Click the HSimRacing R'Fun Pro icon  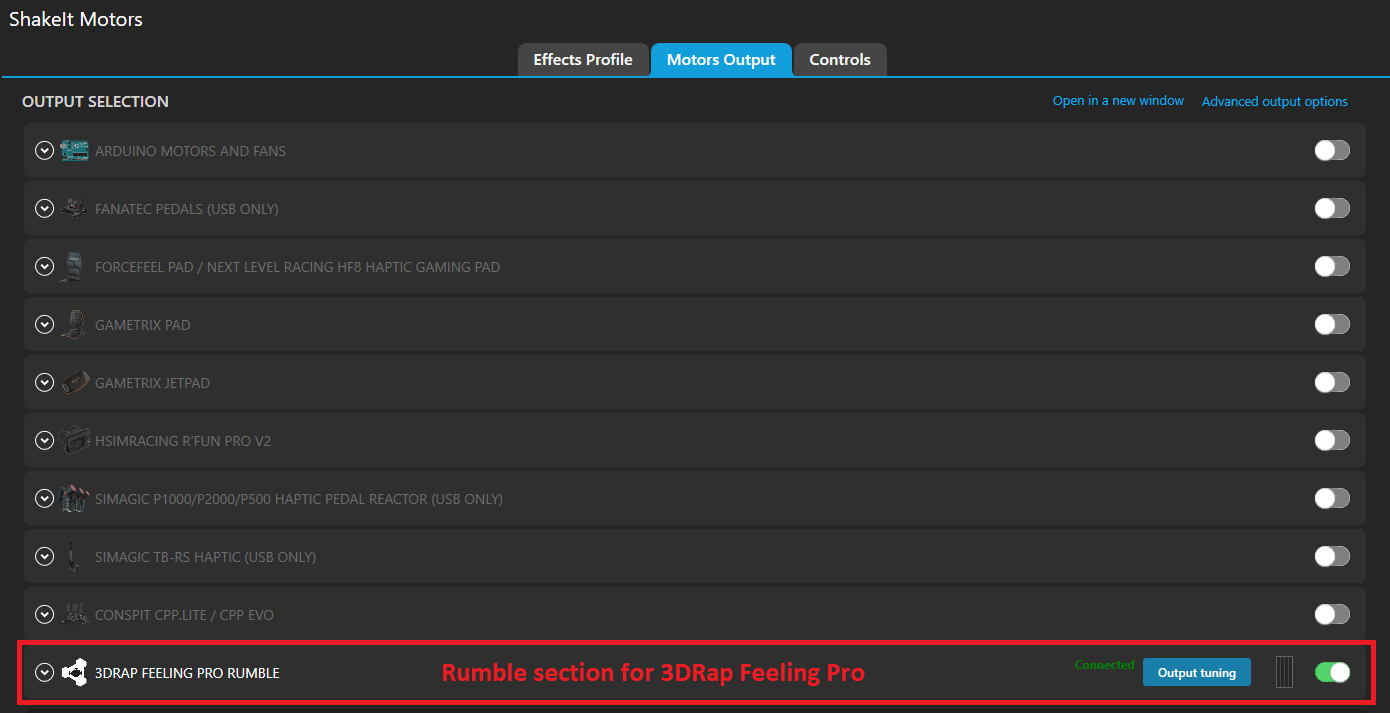74,441
